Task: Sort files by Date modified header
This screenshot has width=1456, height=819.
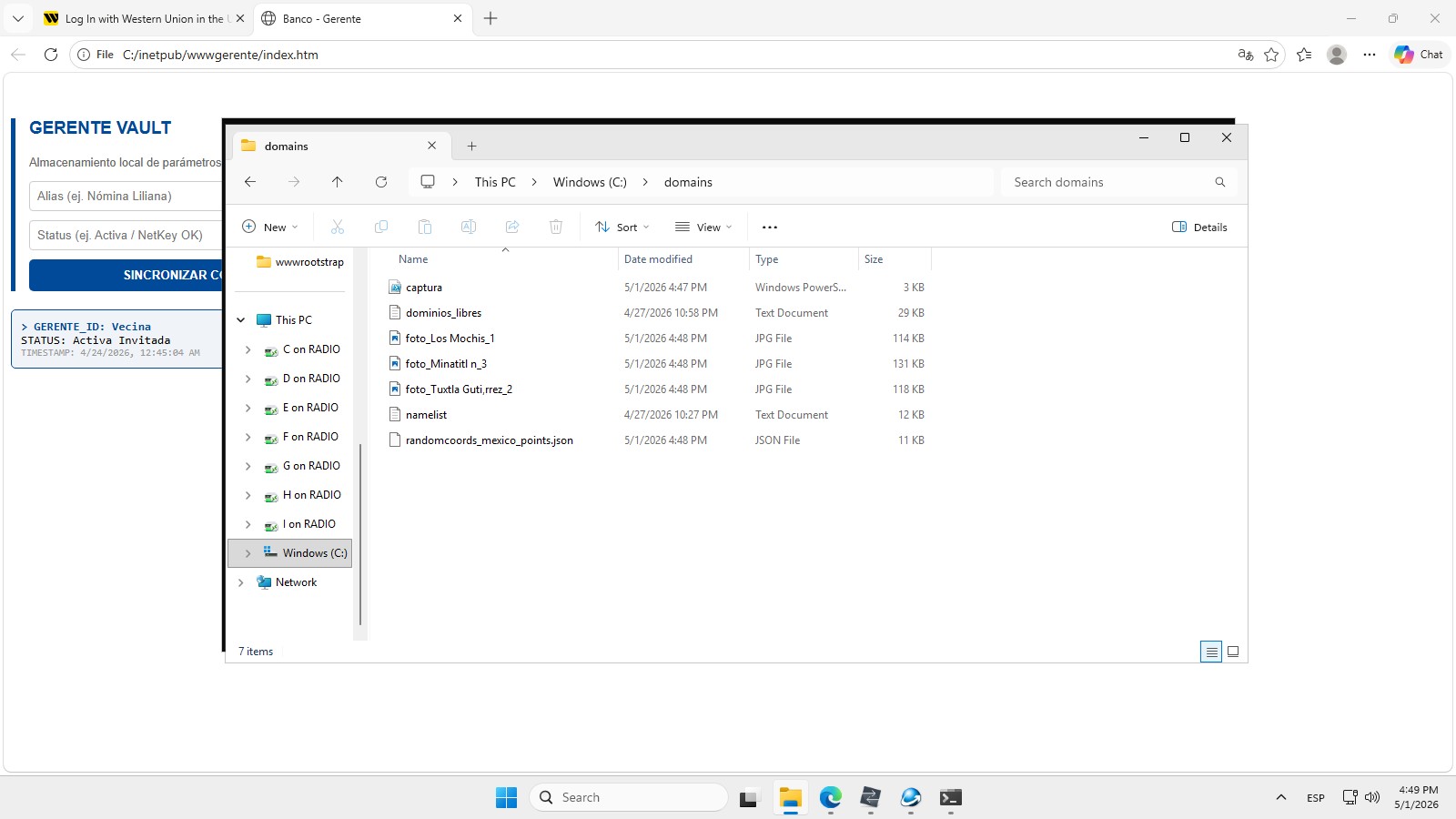Action: pyautogui.click(x=658, y=259)
